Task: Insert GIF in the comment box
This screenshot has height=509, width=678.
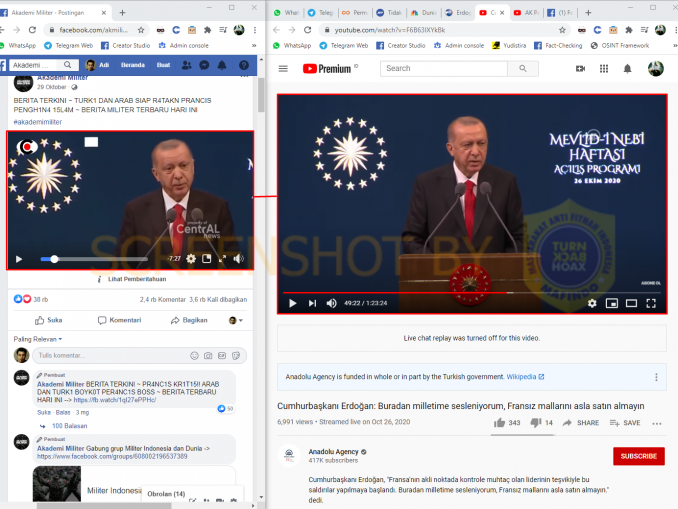Action: [222, 355]
